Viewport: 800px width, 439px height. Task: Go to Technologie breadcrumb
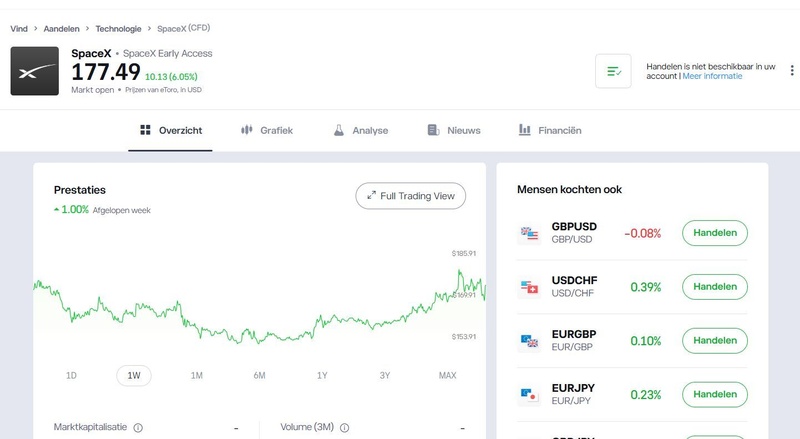[x=118, y=29]
